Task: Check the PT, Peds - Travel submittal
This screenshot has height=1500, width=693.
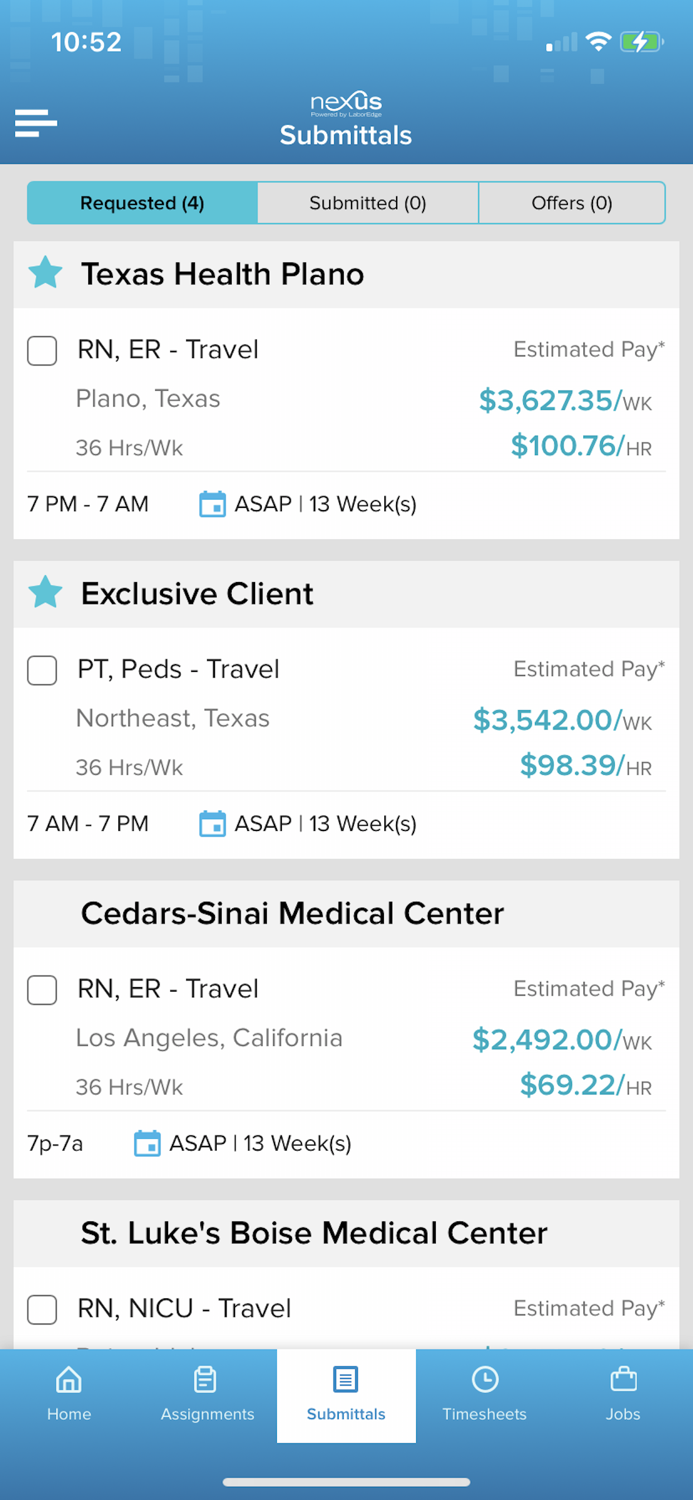Action: [x=41, y=671]
